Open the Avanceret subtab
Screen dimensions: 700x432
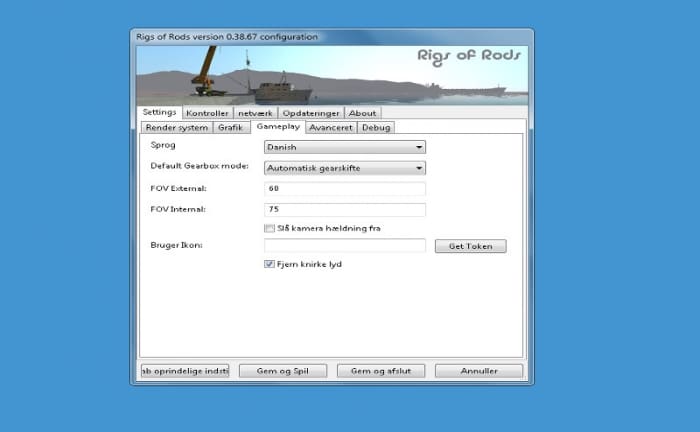pyautogui.click(x=331, y=128)
